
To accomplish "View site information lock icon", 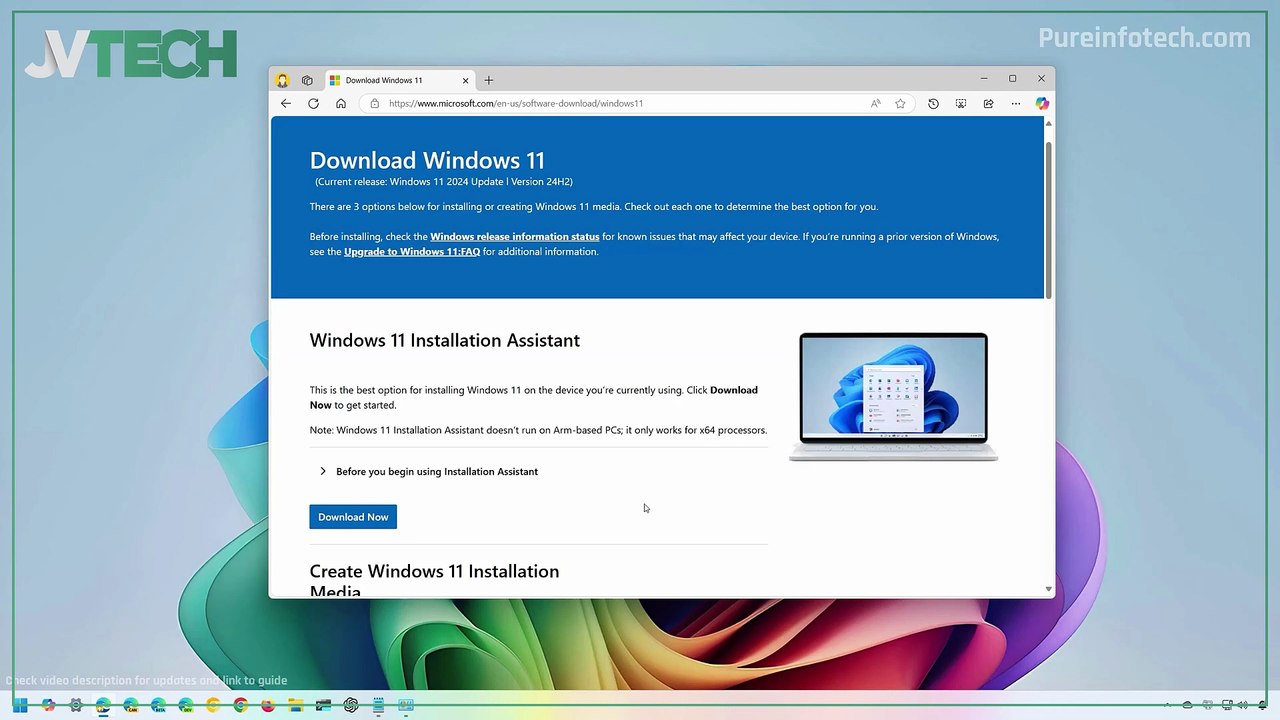I will pyautogui.click(x=375, y=103).
